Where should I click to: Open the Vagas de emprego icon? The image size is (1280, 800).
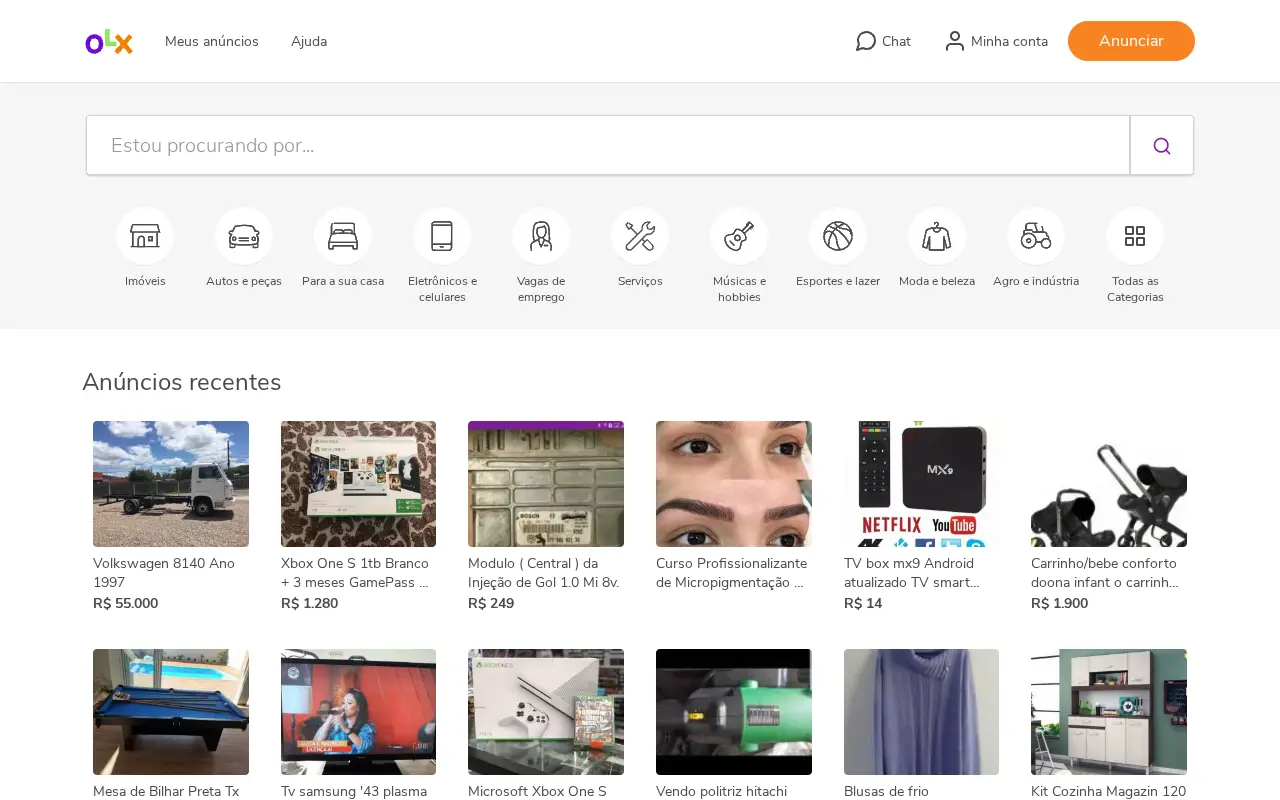[541, 236]
